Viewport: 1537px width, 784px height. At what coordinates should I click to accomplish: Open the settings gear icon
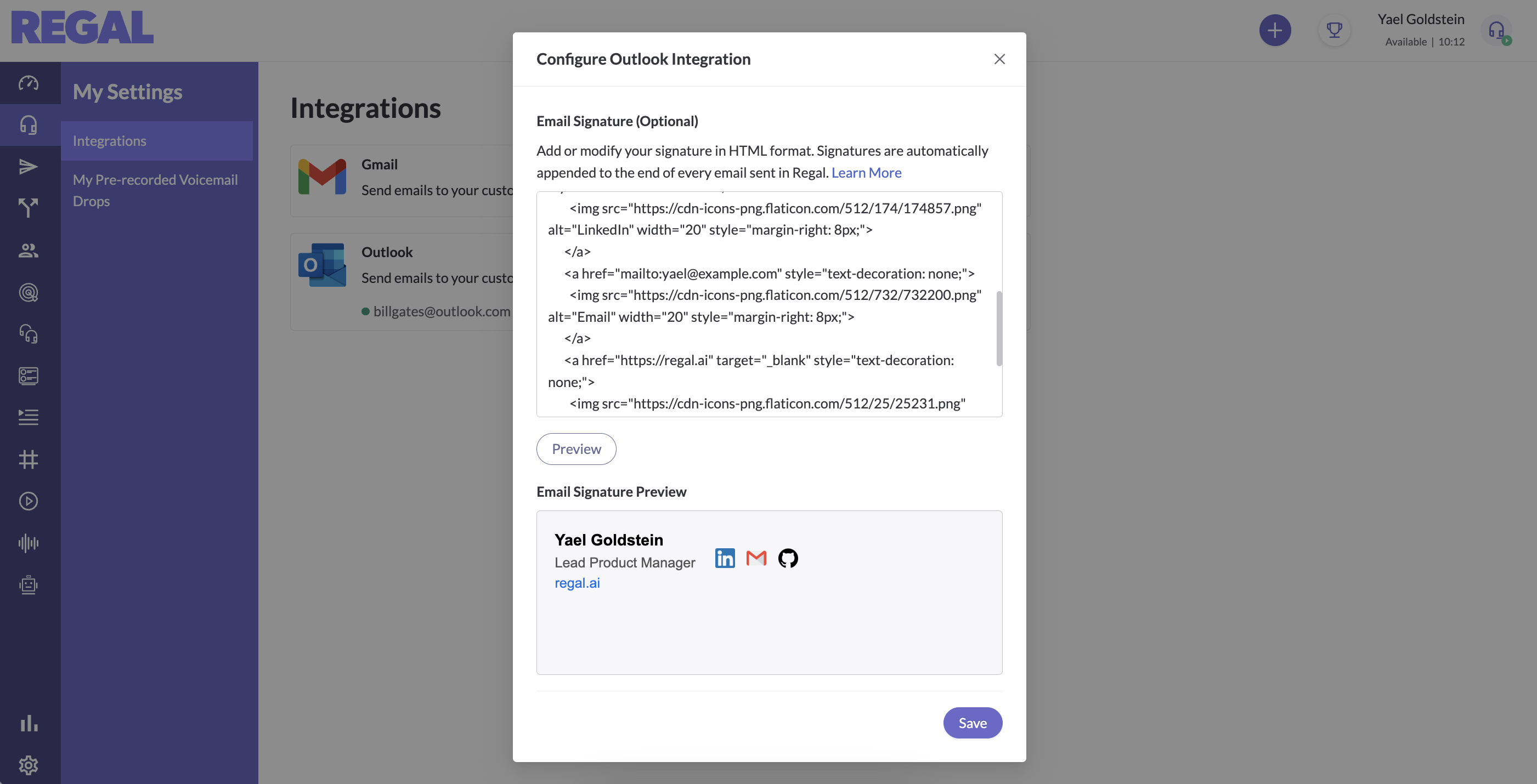(29, 765)
